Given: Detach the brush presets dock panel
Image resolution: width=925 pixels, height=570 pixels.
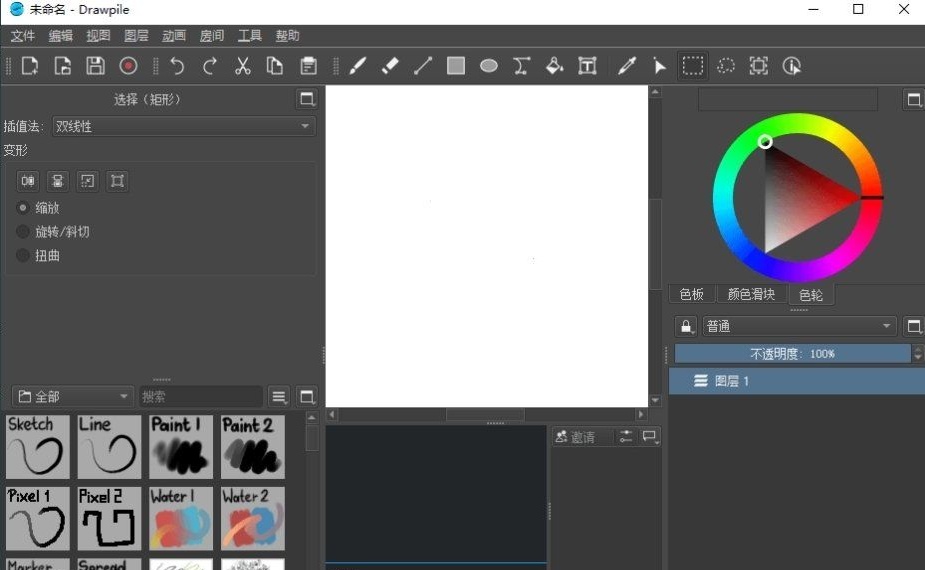Looking at the screenshot, I should pos(307,397).
